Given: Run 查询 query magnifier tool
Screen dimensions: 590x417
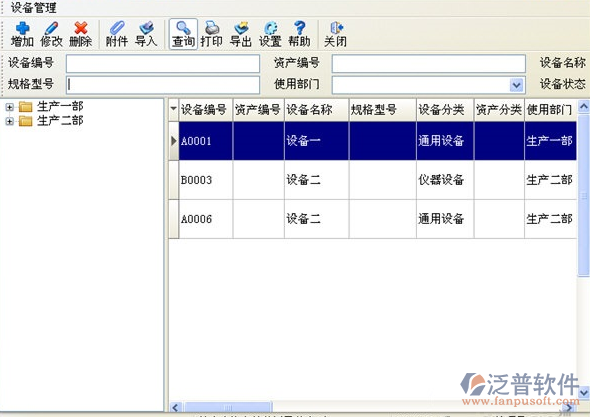Looking at the screenshot, I should (x=183, y=28).
